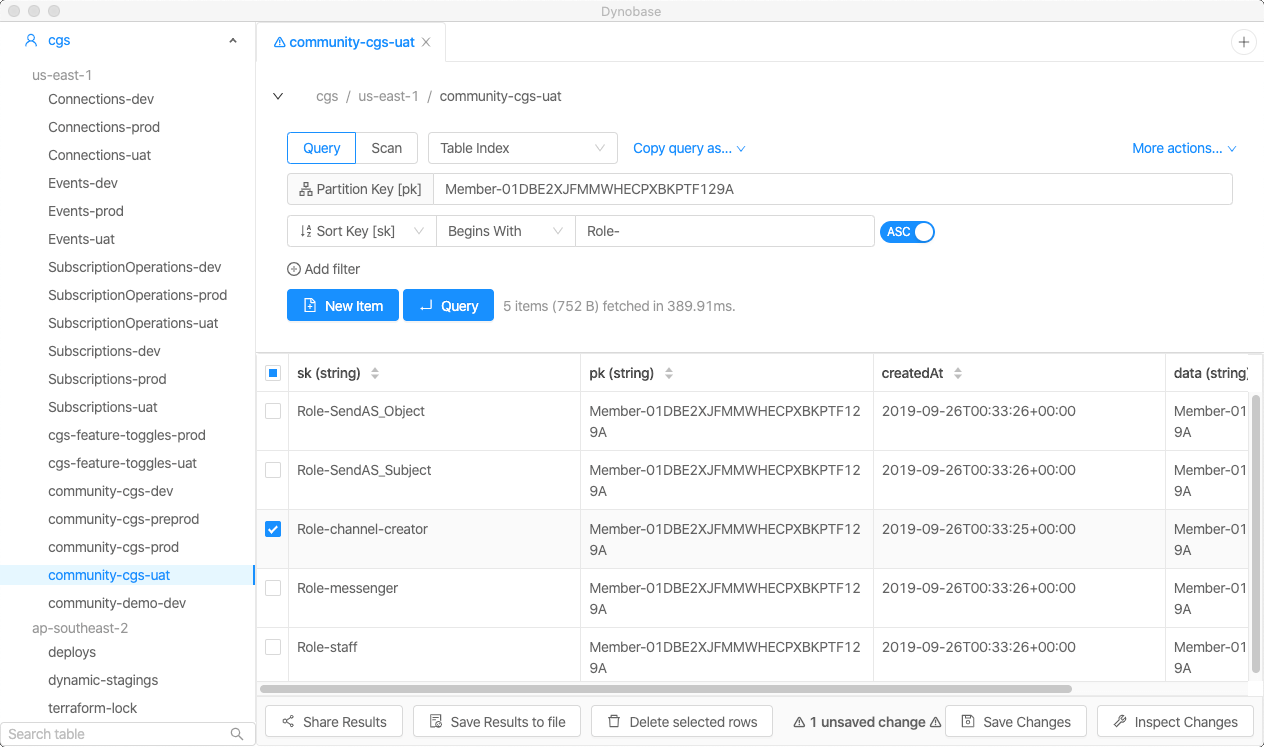Click the Role-staff sk cell
1264x747 pixels.
[434, 657]
